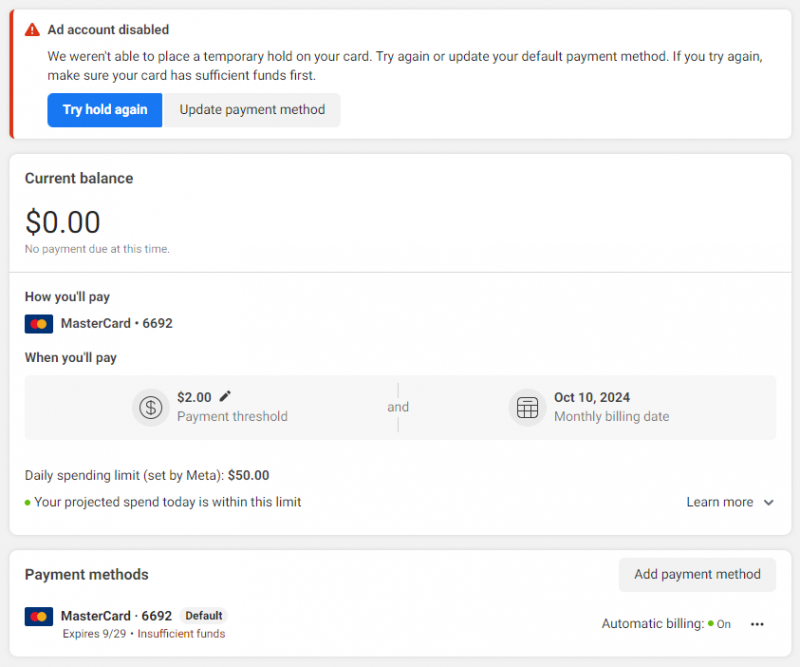Open the three-dot options menu for MasterCard
The height and width of the screenshot is (667, 800).
coord(757,624)
